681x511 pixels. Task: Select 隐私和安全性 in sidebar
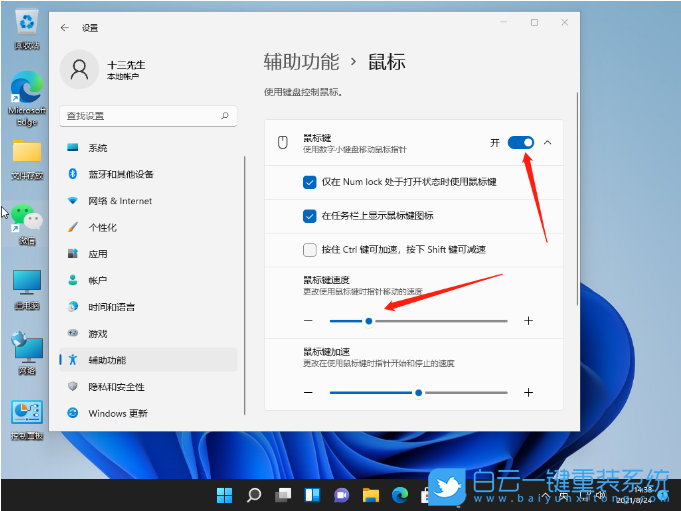tap(149, 387)
